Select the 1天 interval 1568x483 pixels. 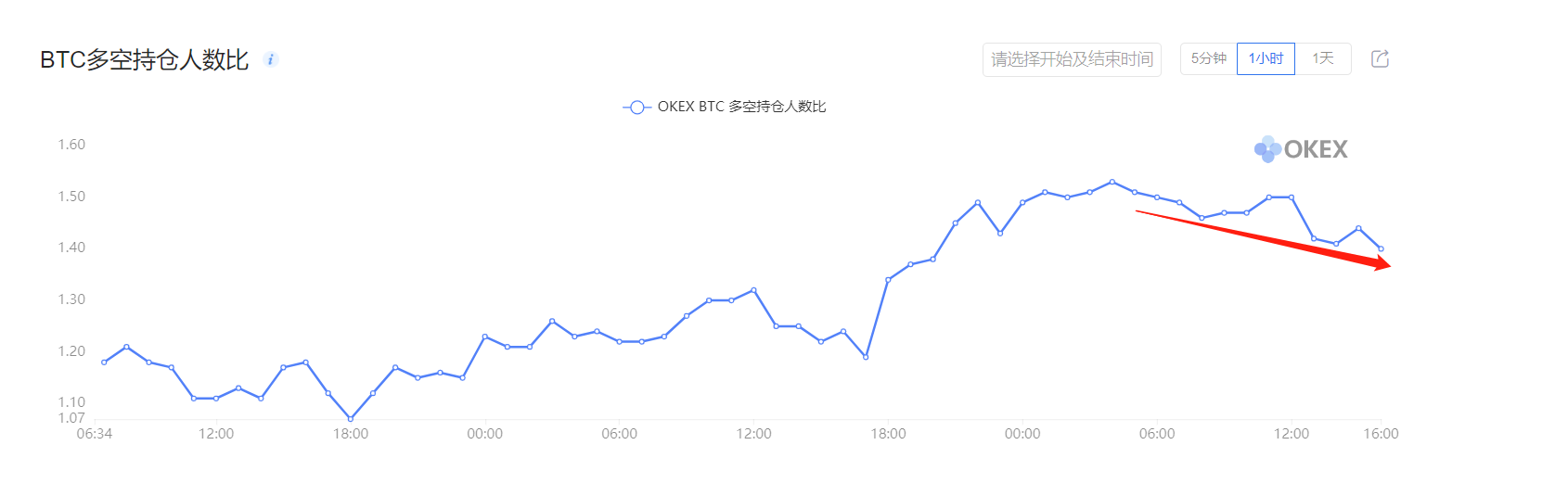(1323, 58)
